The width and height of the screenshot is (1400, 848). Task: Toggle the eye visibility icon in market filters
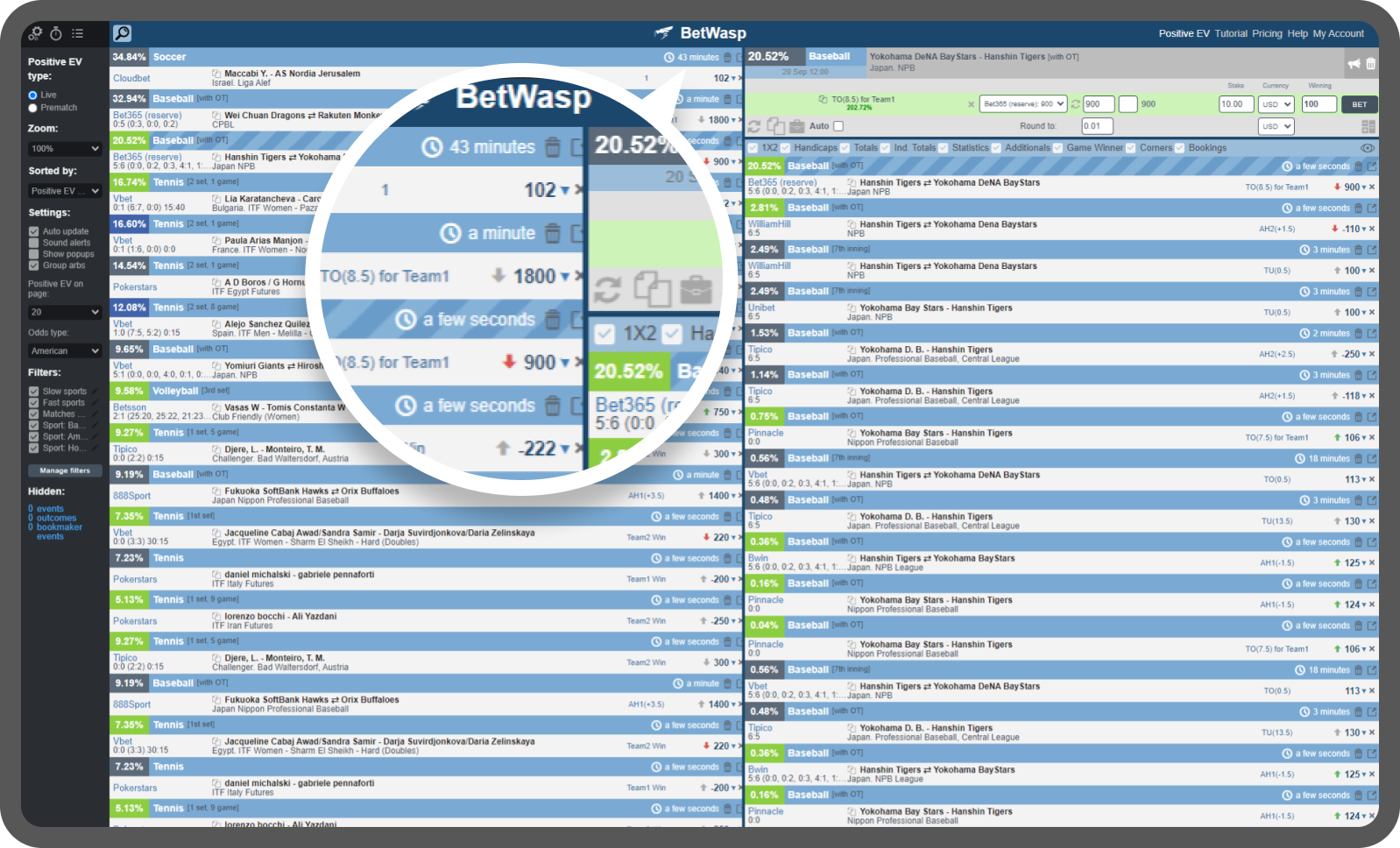1368,148
